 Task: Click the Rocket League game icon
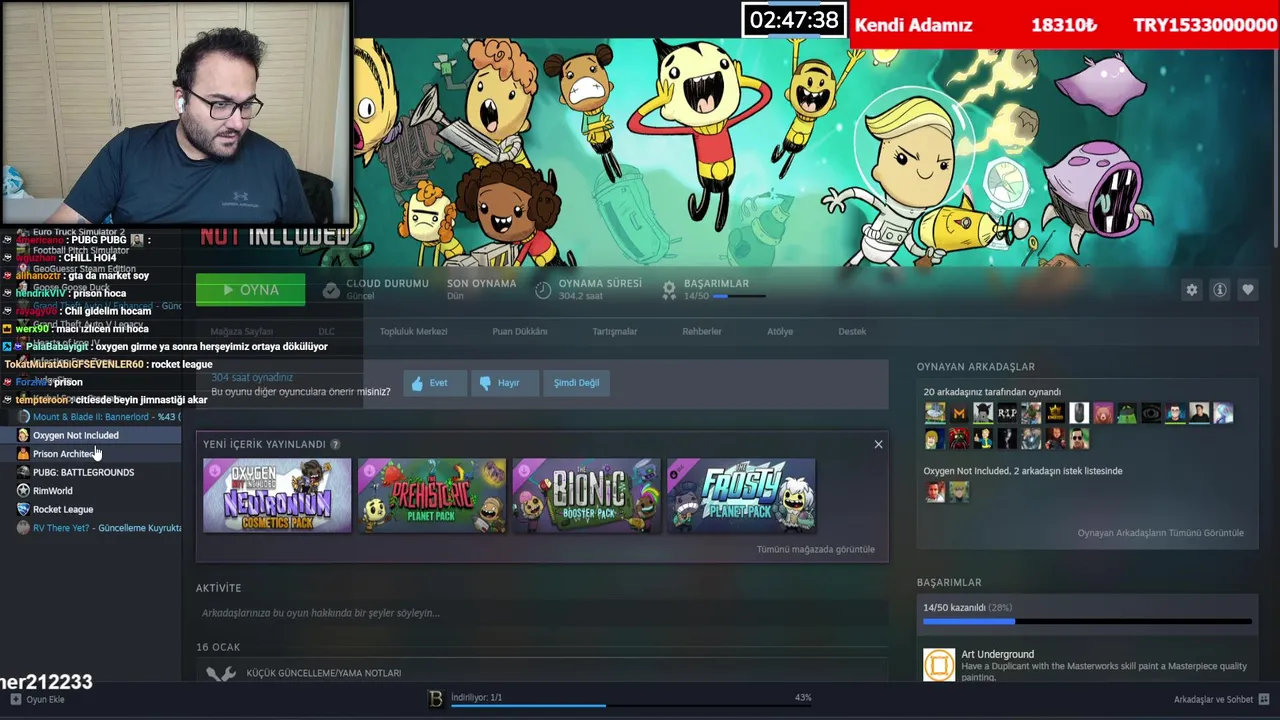23,509
